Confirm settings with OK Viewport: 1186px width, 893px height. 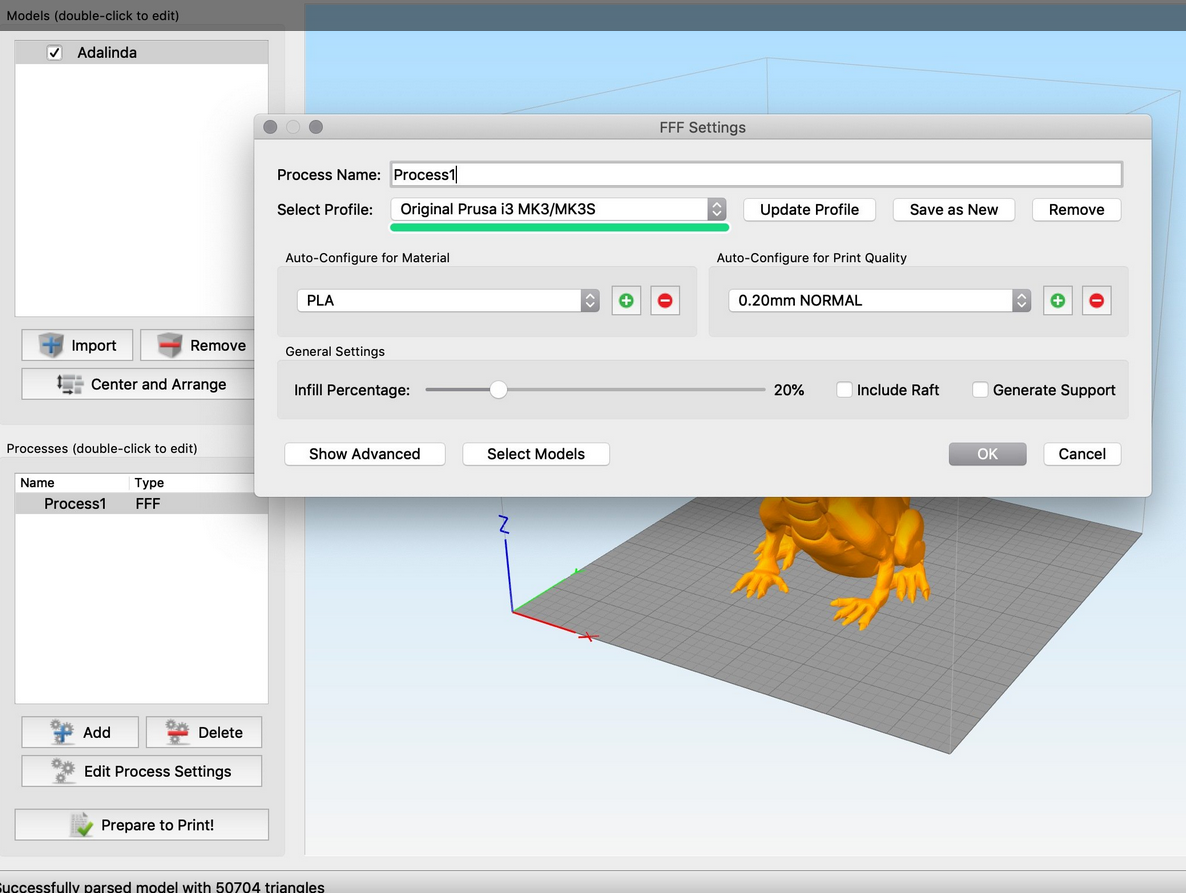click(987, 454)
